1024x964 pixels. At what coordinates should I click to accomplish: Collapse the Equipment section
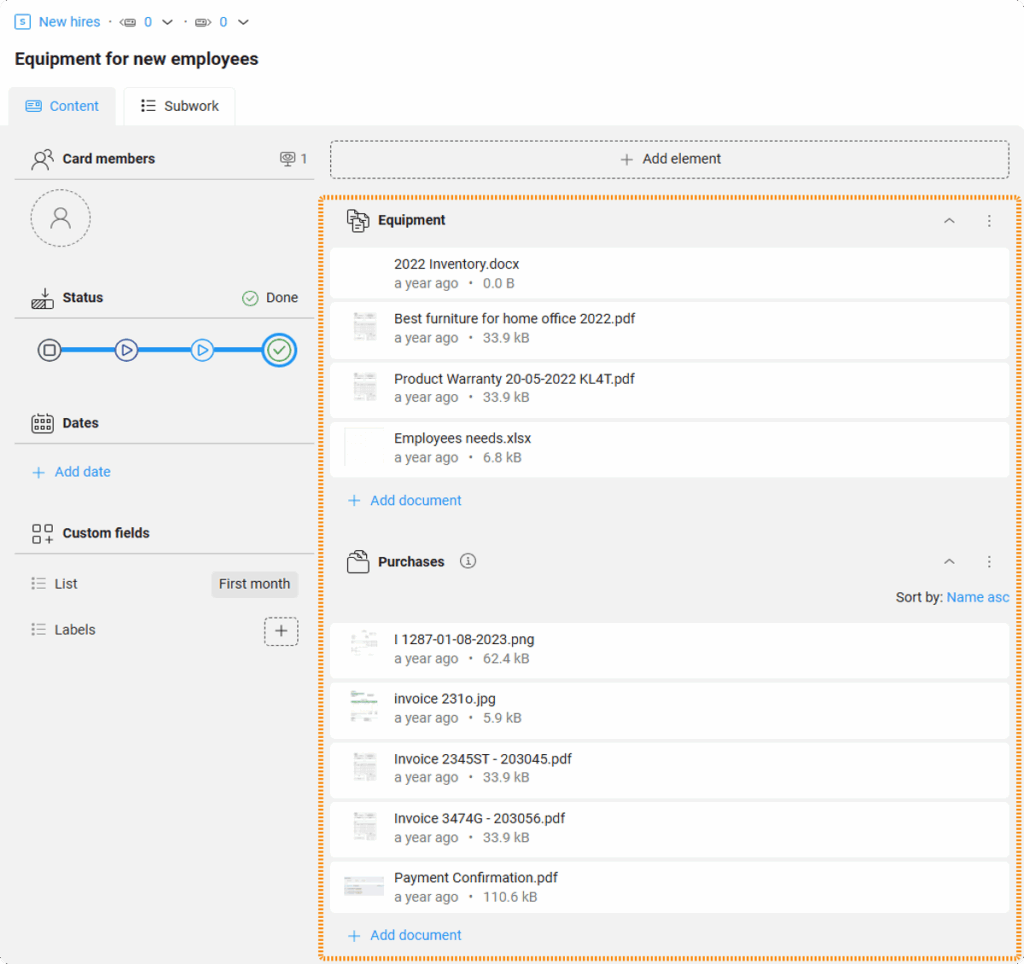[949, 220]
